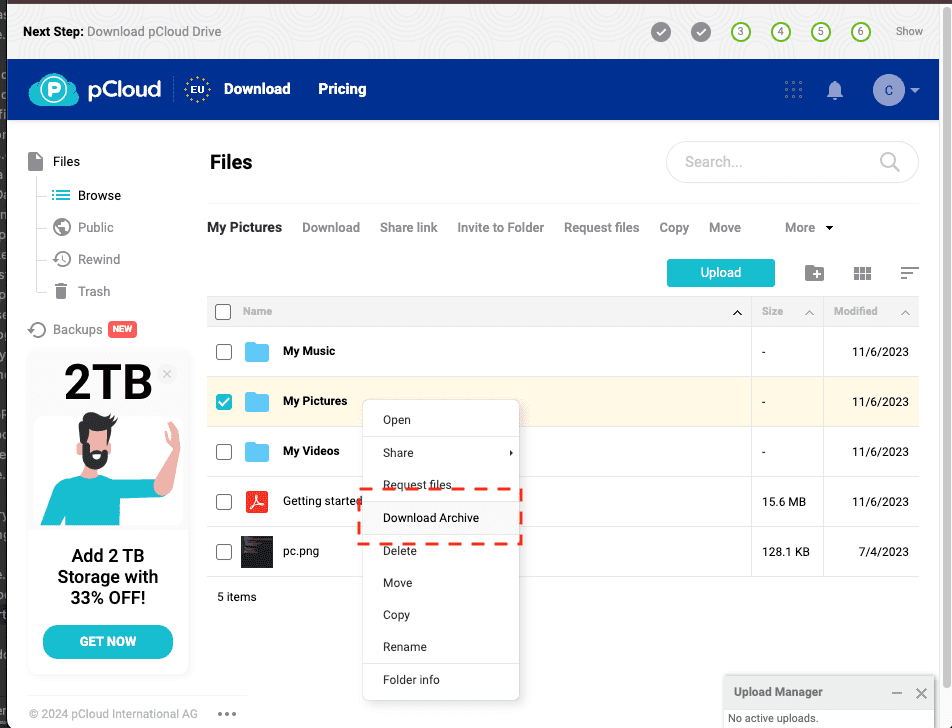Close the Upload Manager panel
This screenshot has width=952, height=728.
click(x=921, y=693)
